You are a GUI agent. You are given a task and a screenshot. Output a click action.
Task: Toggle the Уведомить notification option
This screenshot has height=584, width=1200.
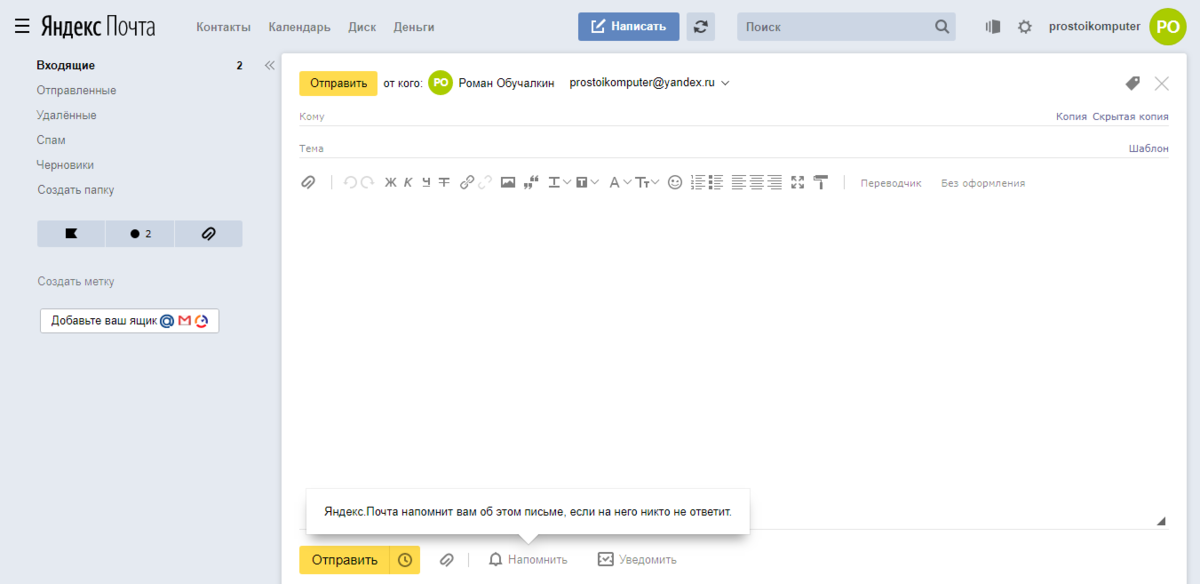pos(637,560)
